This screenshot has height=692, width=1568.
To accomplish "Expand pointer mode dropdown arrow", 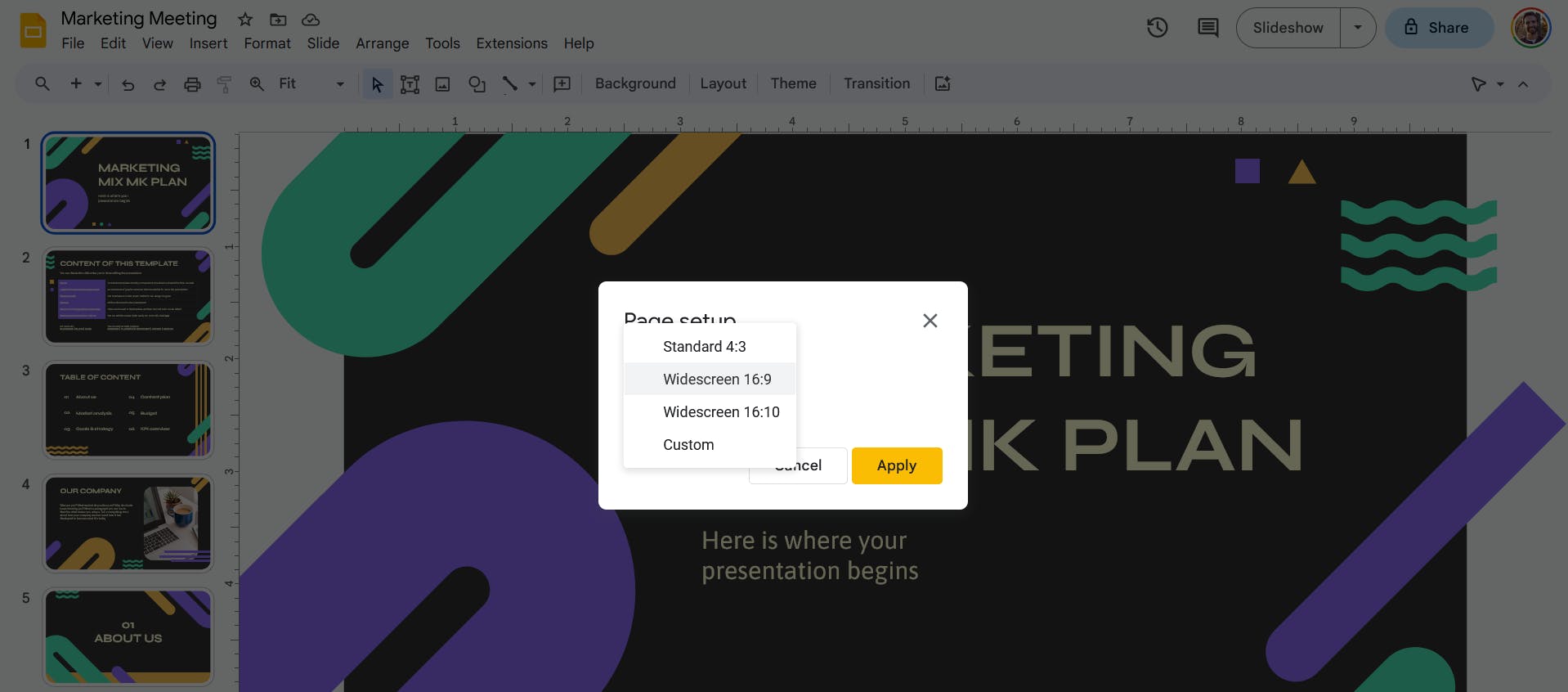I will tap(1500, 83).
